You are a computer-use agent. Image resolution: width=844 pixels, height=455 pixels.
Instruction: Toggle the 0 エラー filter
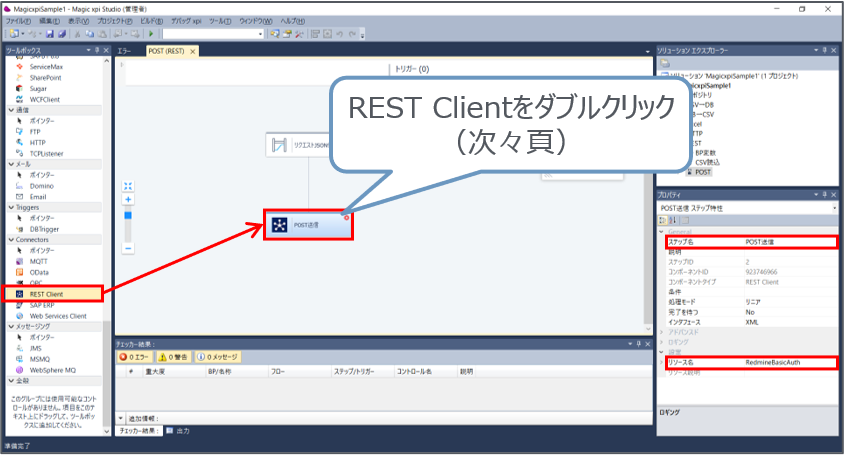click(x=134, y=356)
